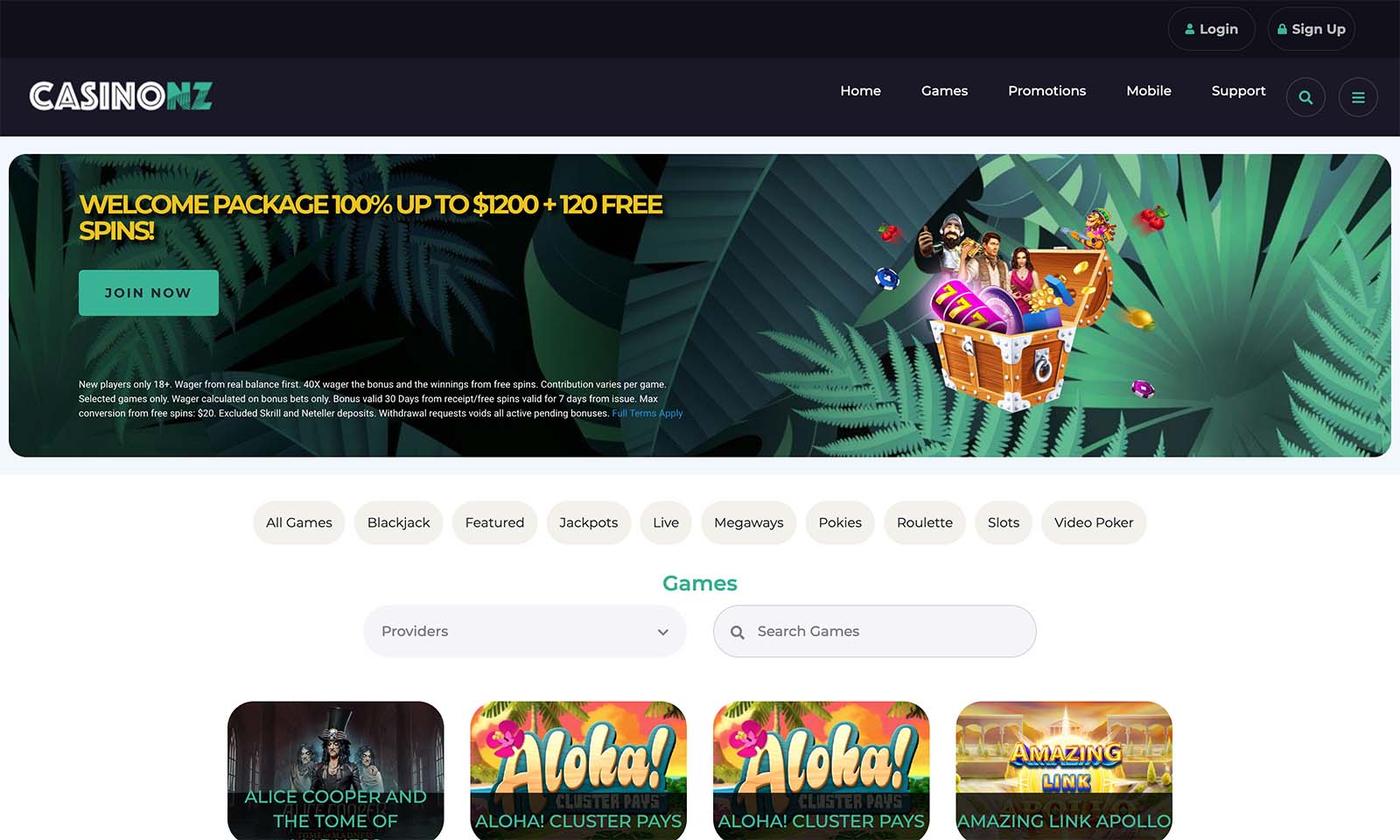Expand the Providers dropdown
Image resolution: width=1400 pixels, height=840 pixels.
[x=525, y=631]
